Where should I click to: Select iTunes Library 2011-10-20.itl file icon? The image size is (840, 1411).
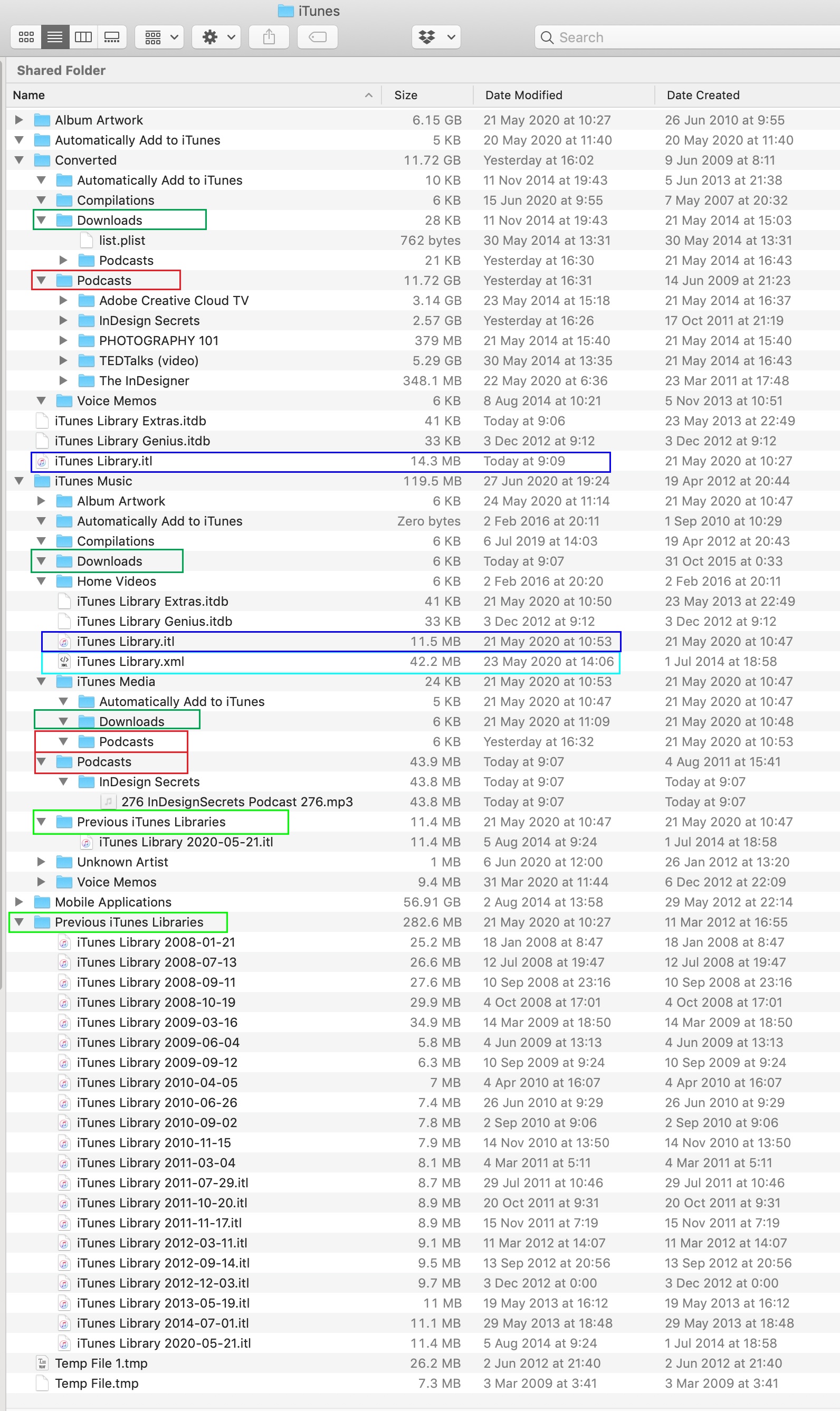64,1203
